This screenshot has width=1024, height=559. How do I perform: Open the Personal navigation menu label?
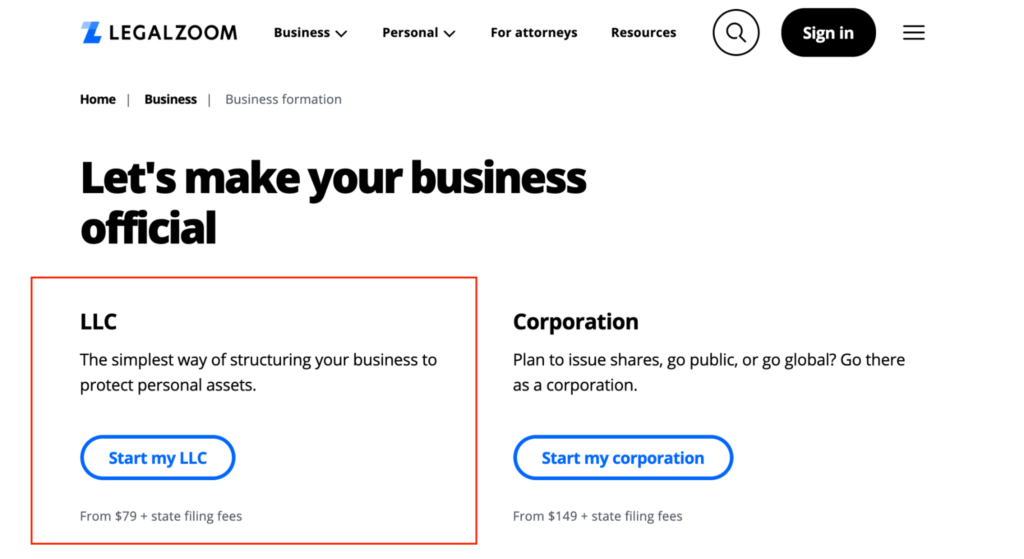pyautogui.click(x=410, y=33)
